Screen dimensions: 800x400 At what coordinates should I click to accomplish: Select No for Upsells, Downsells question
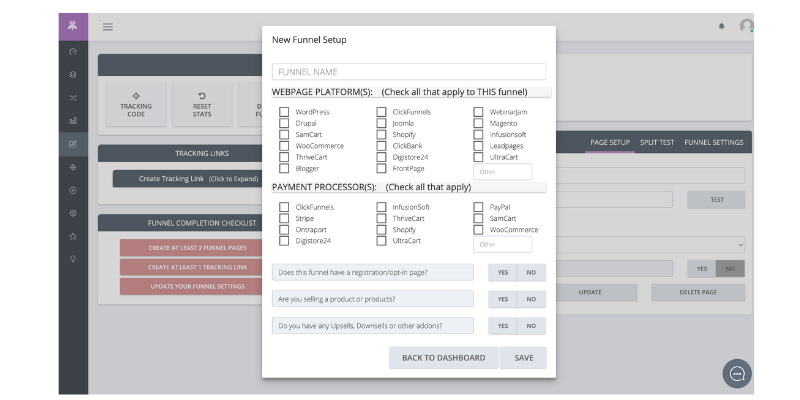(x=531, y=326)
